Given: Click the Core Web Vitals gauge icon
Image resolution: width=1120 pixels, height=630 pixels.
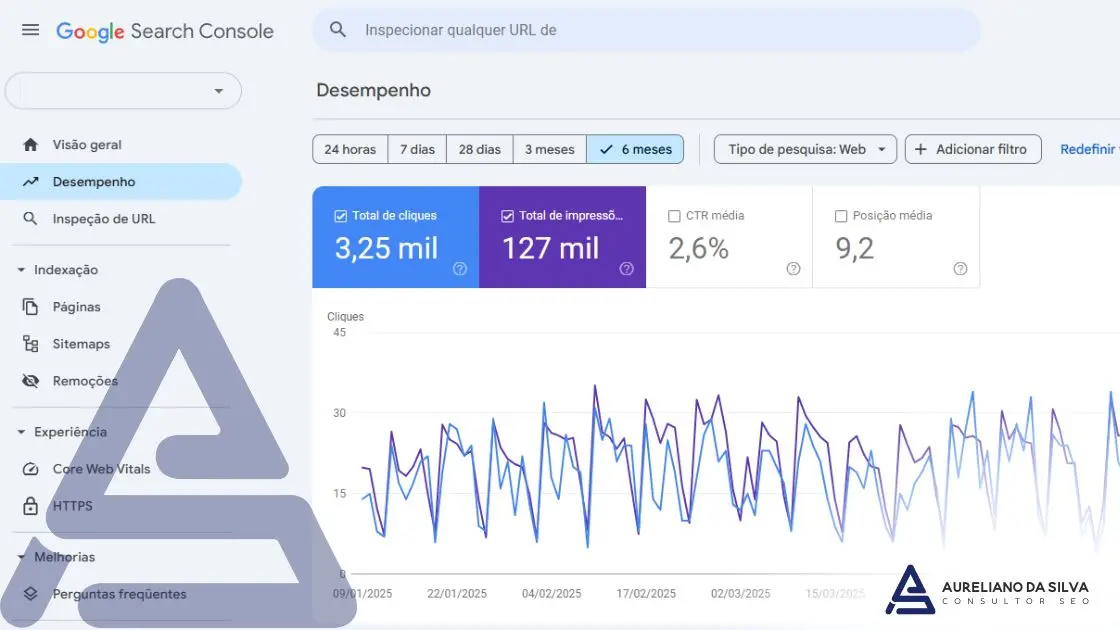Looking at the screenshot, I should pos(30,469).
